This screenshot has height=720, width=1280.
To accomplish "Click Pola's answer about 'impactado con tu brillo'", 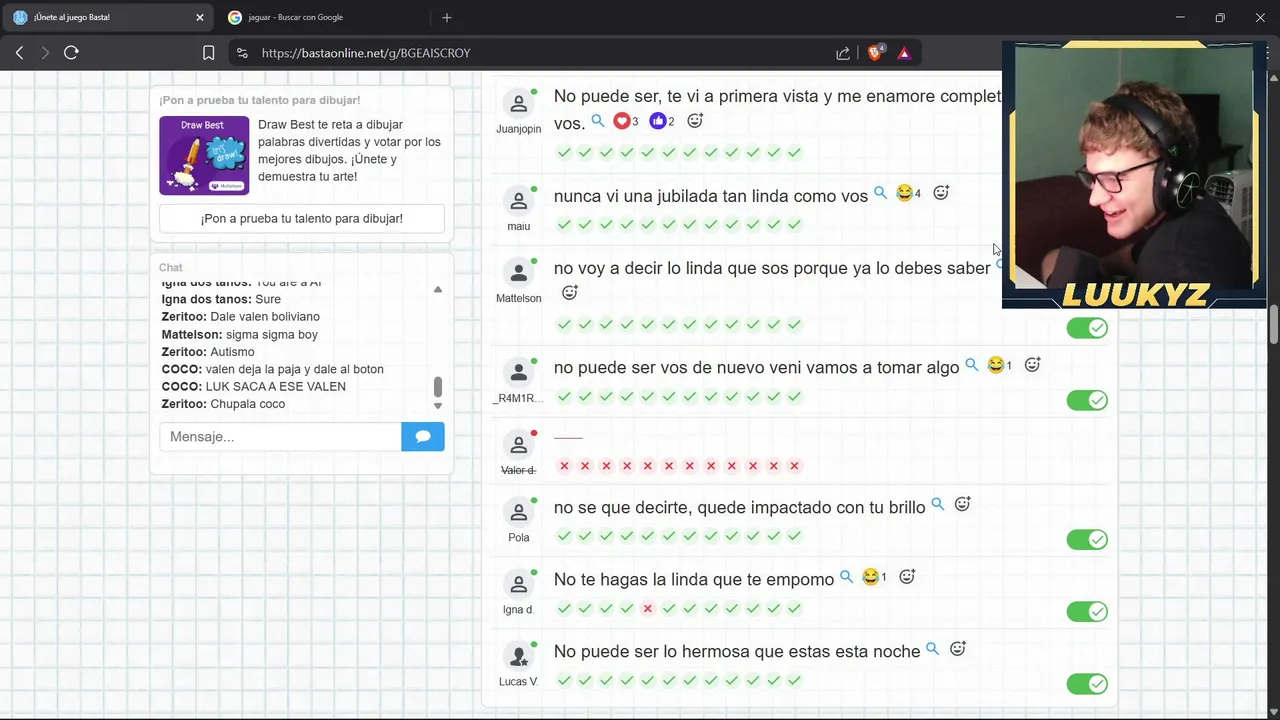I will point(740,508).
